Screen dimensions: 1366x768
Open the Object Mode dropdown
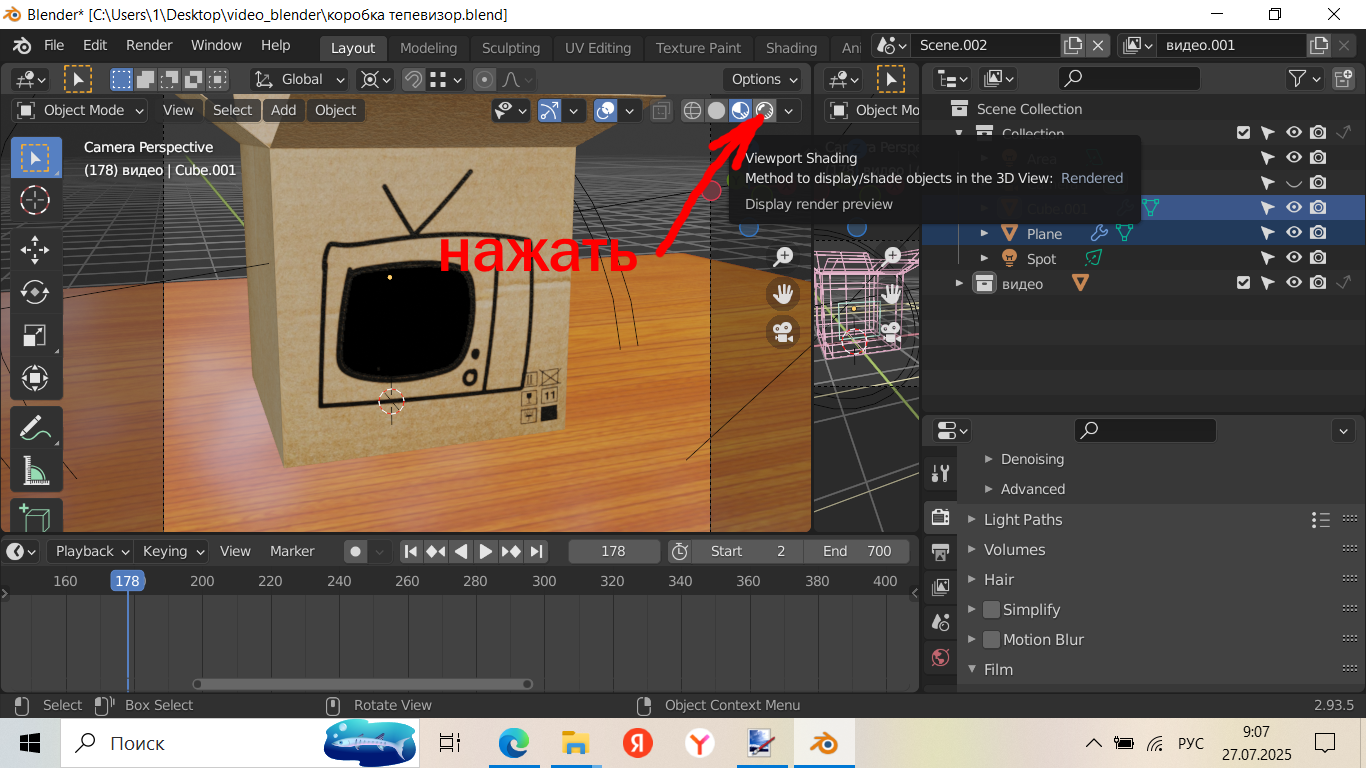[81, 110]
